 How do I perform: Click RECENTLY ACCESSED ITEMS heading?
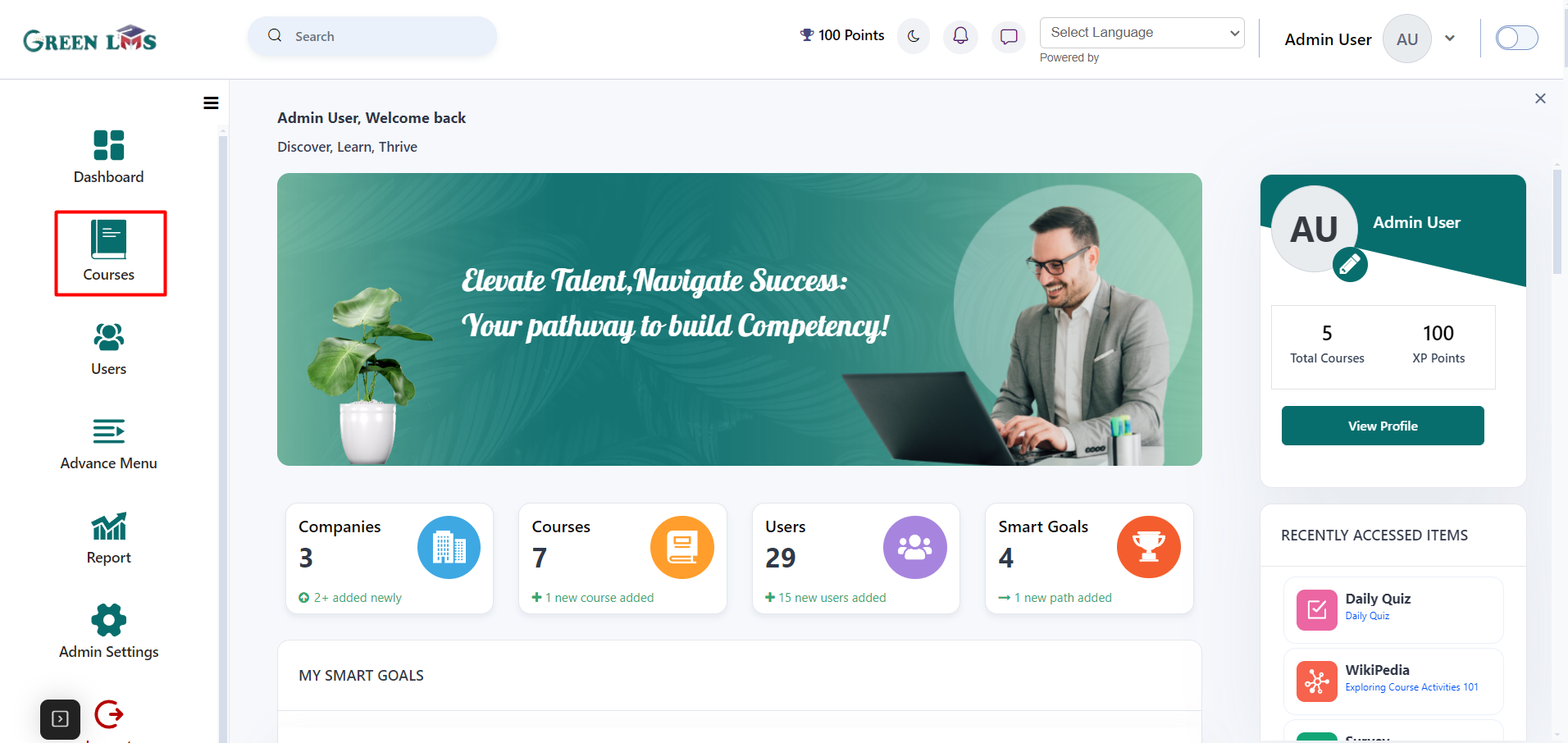1374,536
